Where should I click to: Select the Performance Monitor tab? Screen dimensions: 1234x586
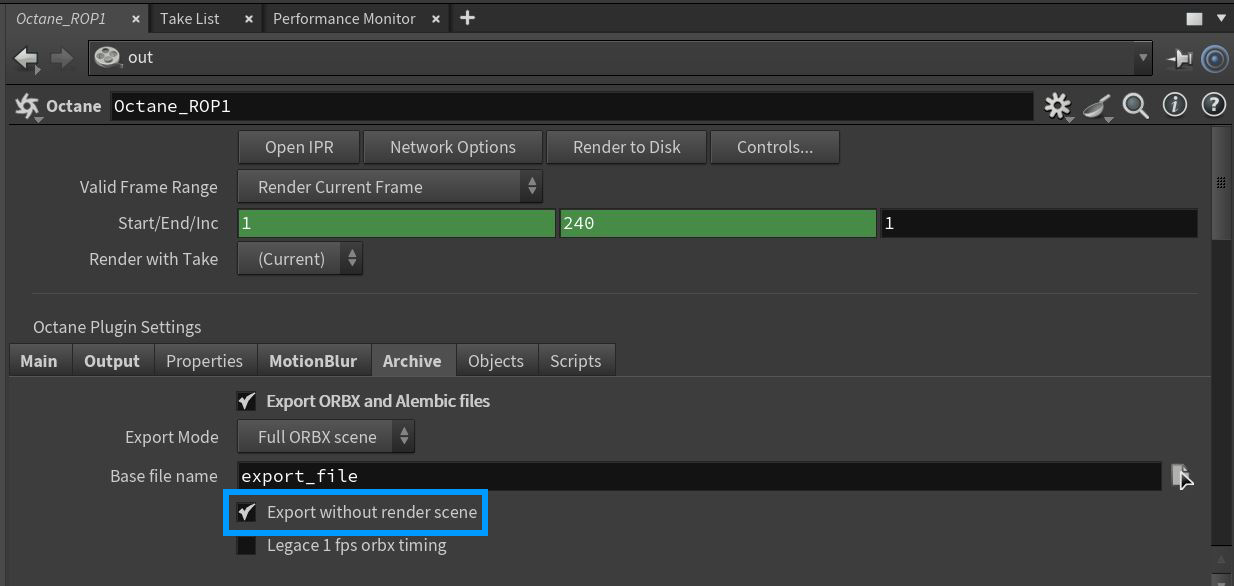coord(345,18)
